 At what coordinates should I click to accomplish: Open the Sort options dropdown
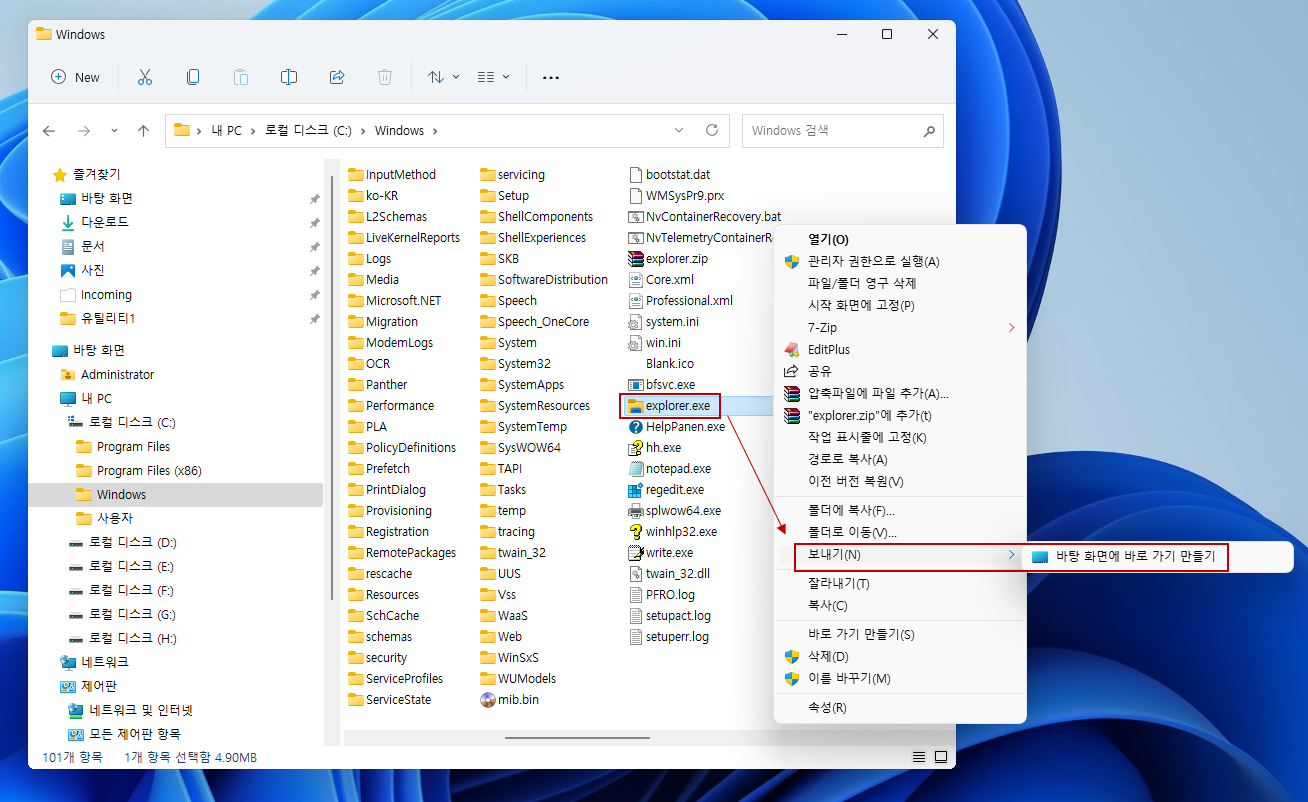[443, 77]
